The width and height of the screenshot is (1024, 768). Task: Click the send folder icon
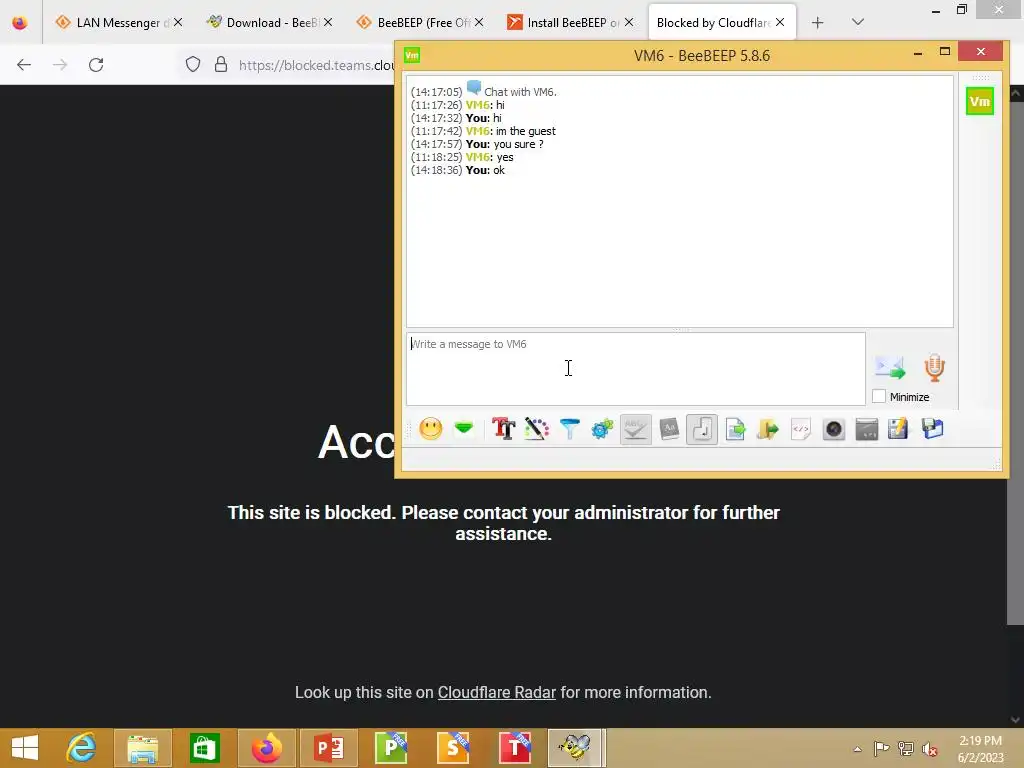tap(768, 429)
